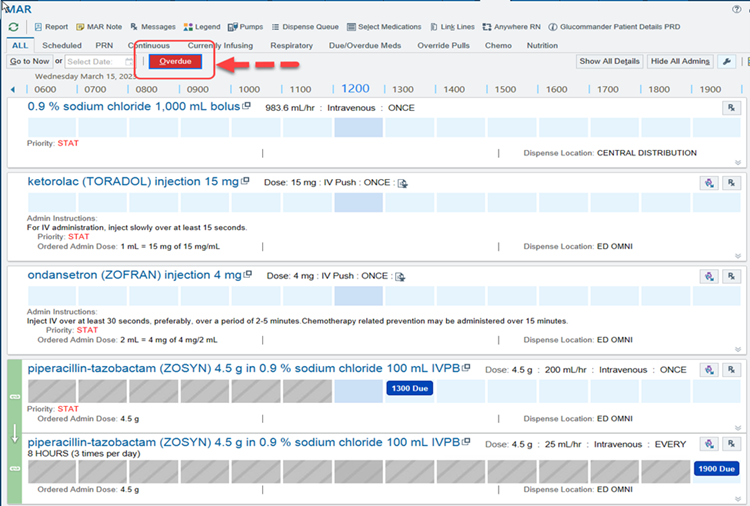Viewport: 750px width, 506px height.
Task: Click the Show All Details button
Action: [x=609, y=61]
